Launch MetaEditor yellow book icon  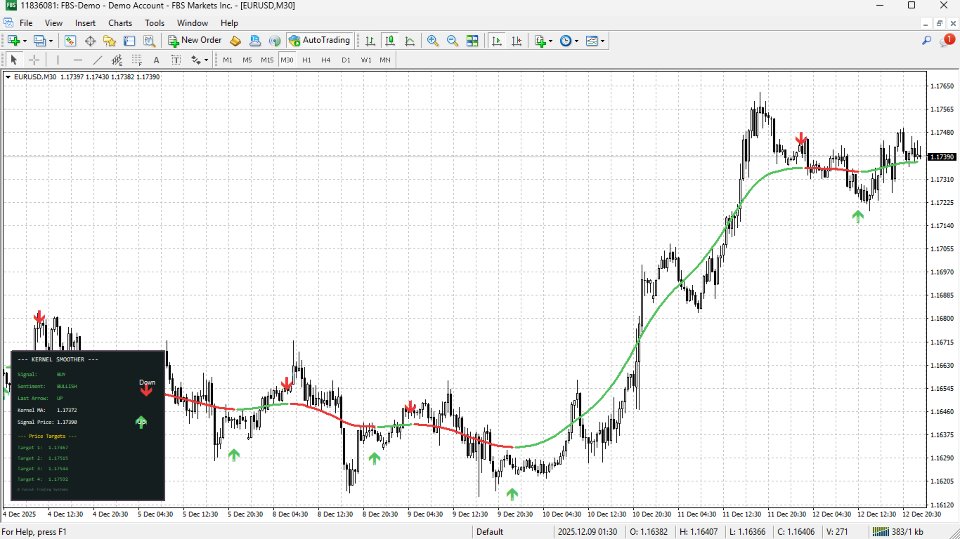click(x=235, y=40)
